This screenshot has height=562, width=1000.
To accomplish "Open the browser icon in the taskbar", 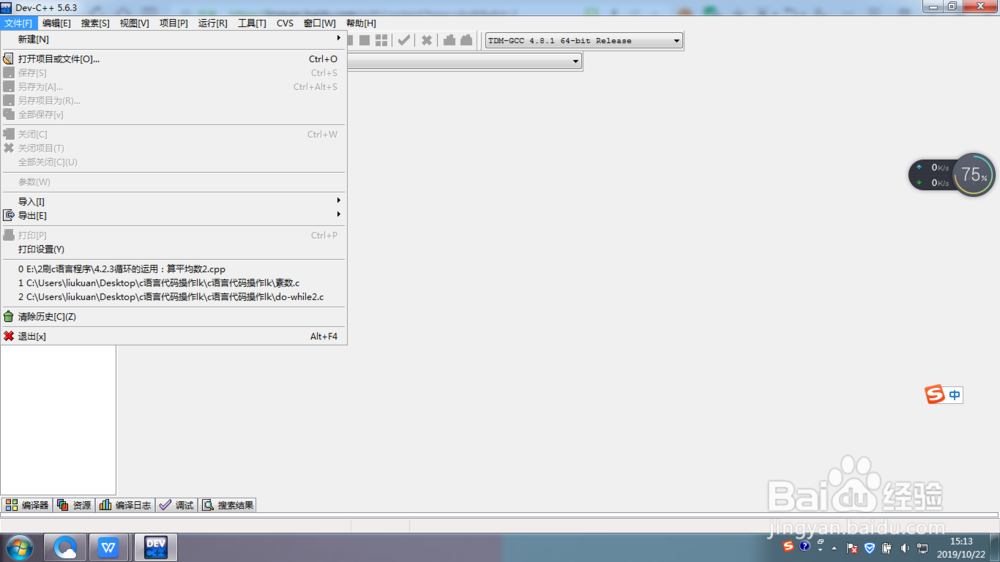I will pyautogui.click(x=65, y=547).
